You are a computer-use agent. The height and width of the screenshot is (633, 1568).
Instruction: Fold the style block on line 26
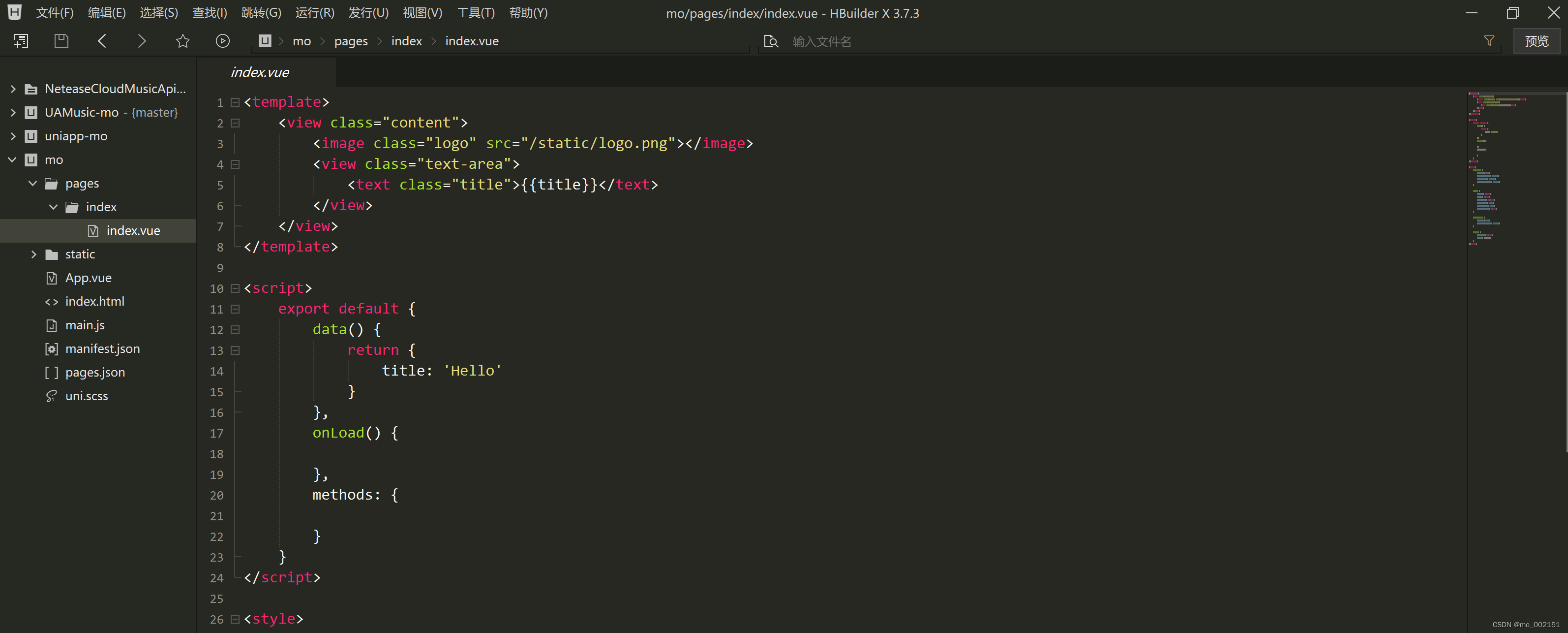pos(235,619)
